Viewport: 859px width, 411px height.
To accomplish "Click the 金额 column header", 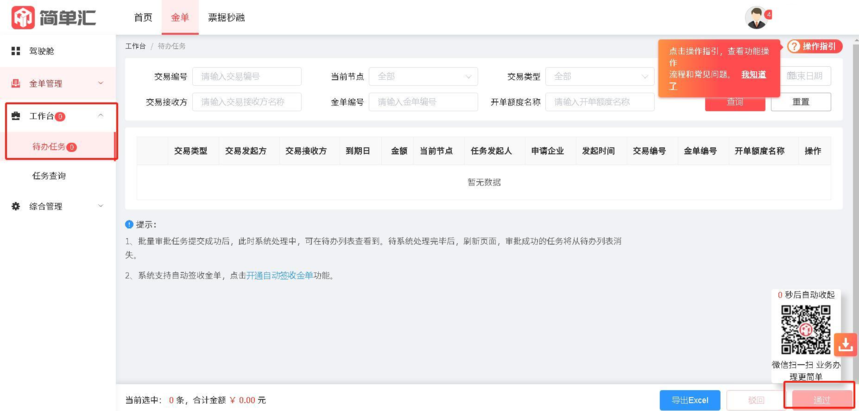I will tap(399, 151).
